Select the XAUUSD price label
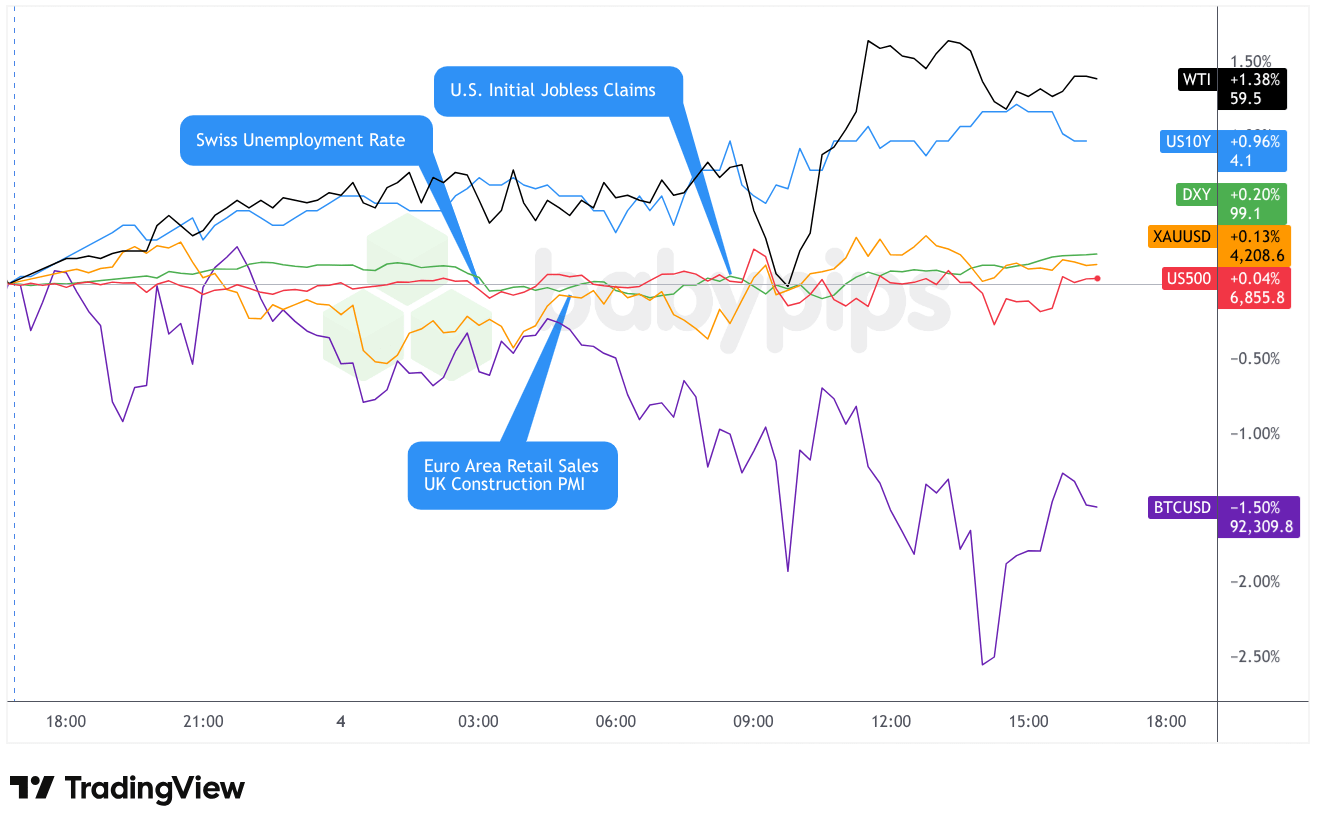The height and width of the screenshot is (832, 1324). point(1181,237)
